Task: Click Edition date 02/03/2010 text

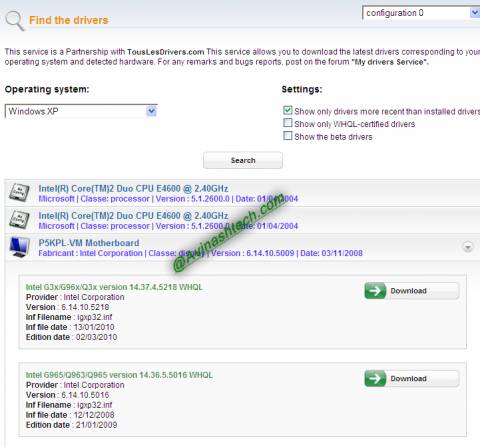Action: [71, 337]
